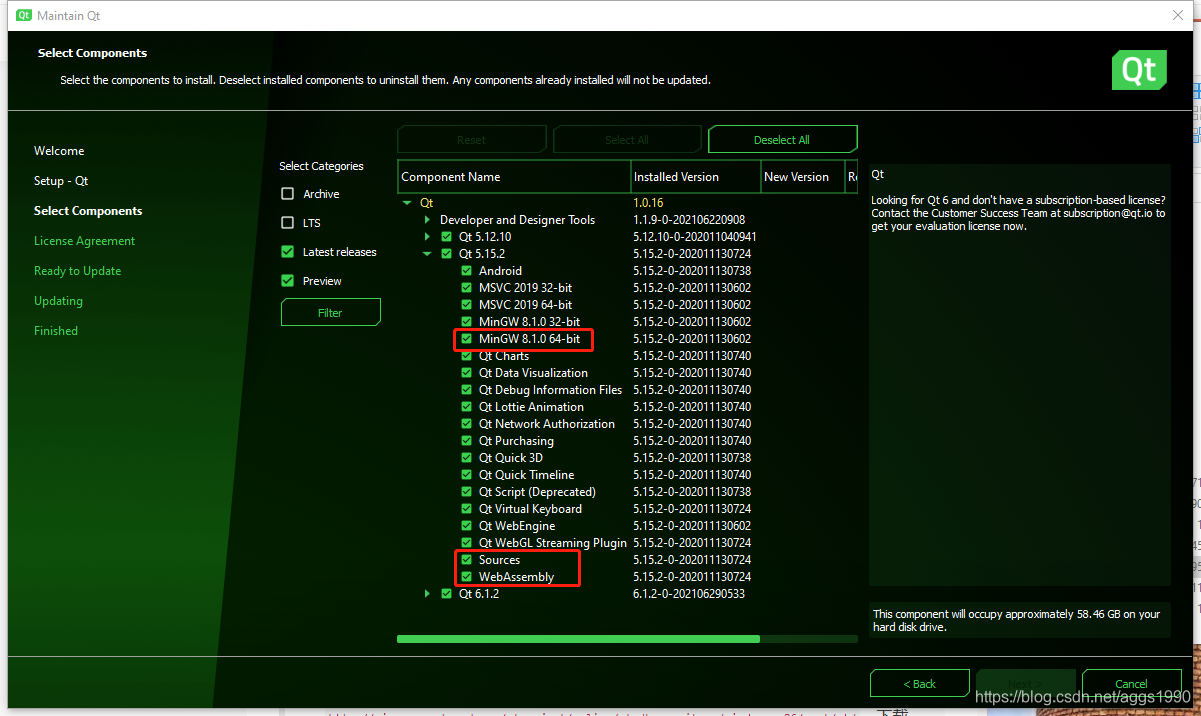Open the Updating step
This screenshot has width=1201, height=716.
click(x=58, y=301)
